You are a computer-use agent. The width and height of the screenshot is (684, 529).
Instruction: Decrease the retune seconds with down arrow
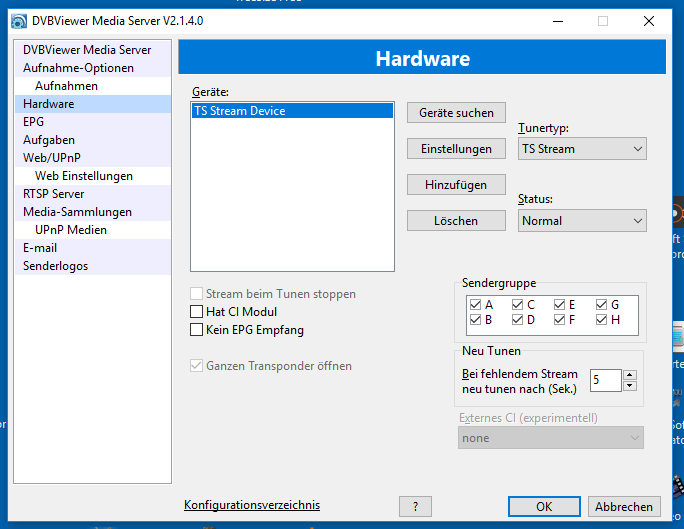(629, 386)
